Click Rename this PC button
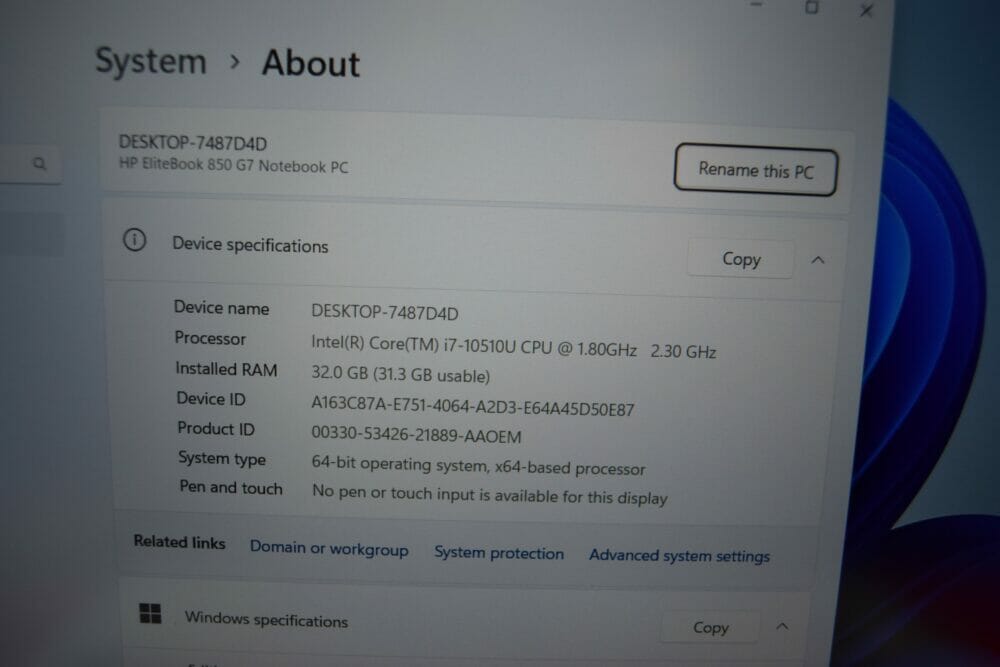The width and height of the screenshot is (1000, 667). [x=756, y=170]
